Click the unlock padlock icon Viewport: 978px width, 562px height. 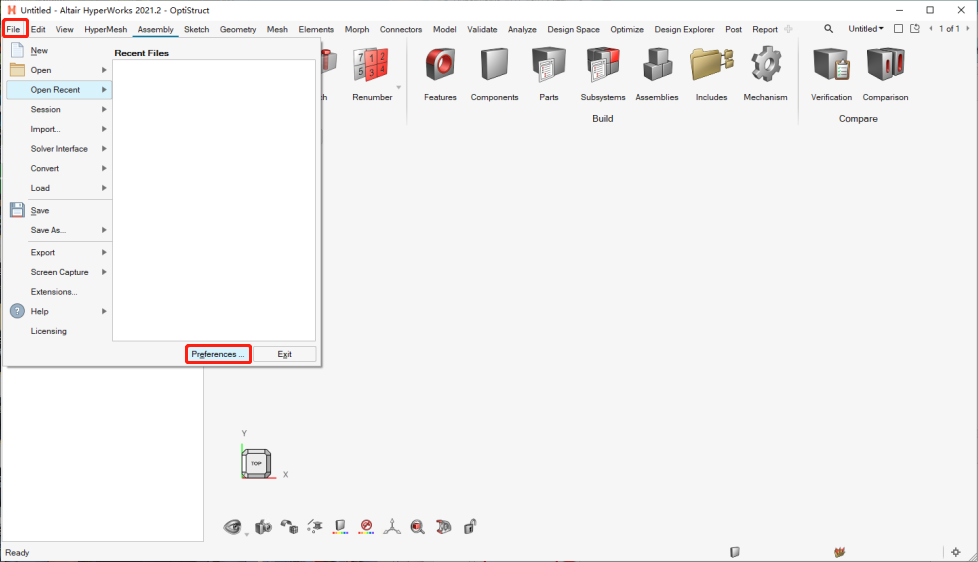[x=470, y=527]
